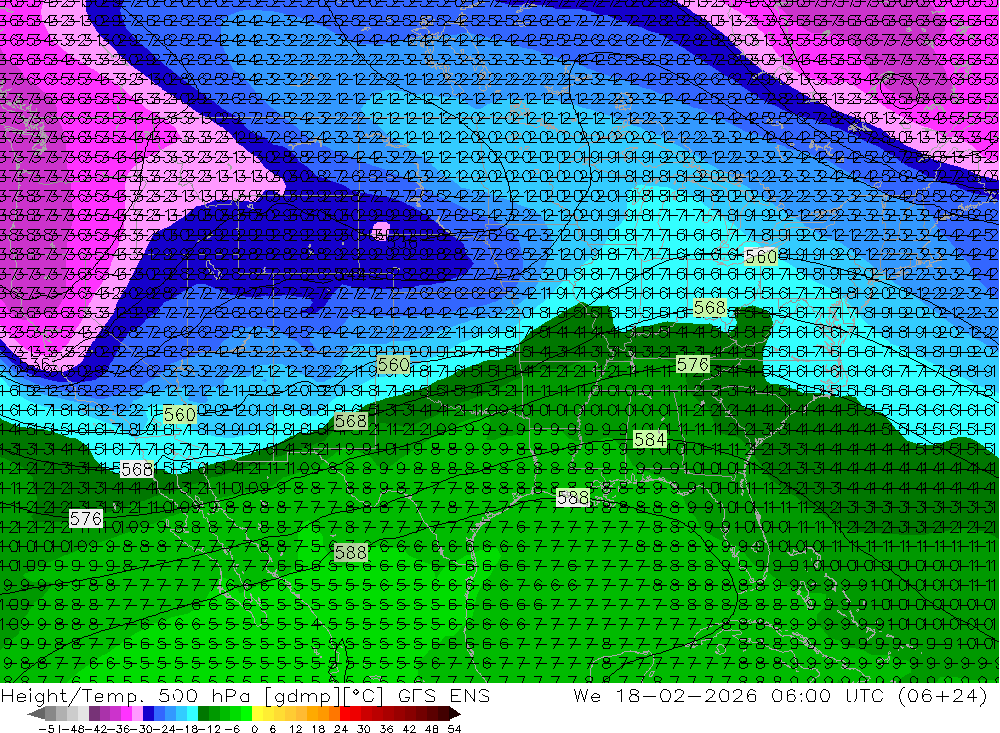This screenshot has width=1000, height=733.
Task: Click the positive '36' legend value
Action: pyautogui.click(x=386, y=729)
